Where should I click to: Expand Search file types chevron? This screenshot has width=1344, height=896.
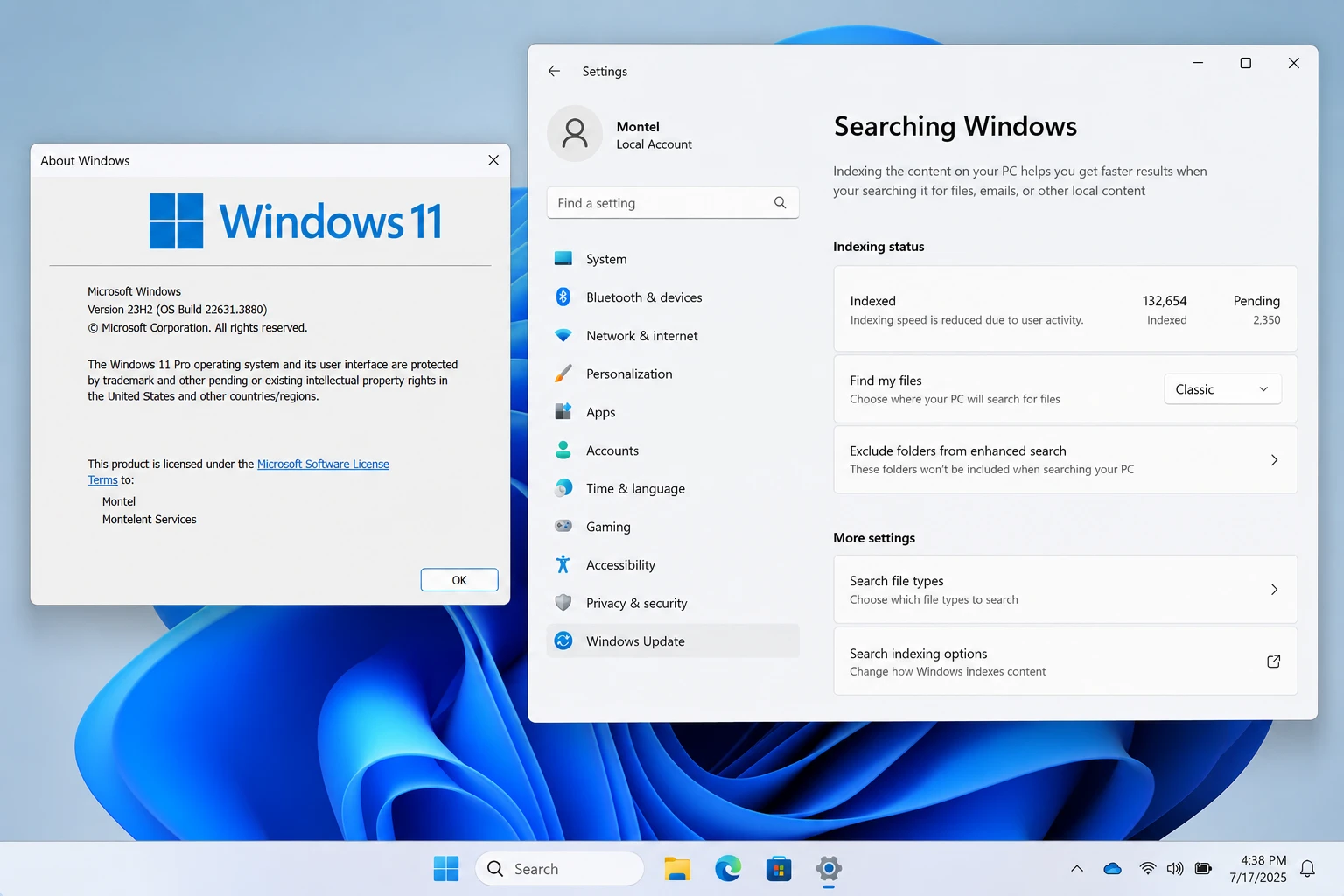pyautogui.click(x=1274, y=590)
